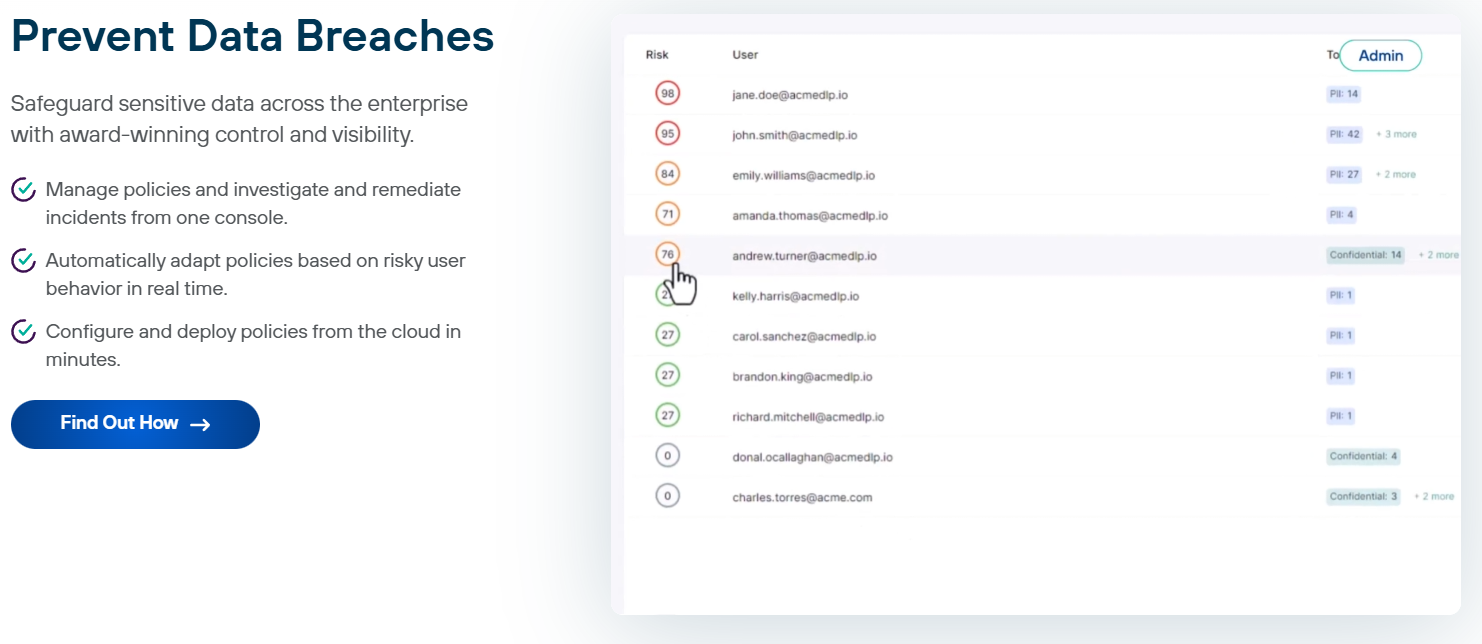Click checkmark icon next to Automatically adapt policies

[23, 261]
